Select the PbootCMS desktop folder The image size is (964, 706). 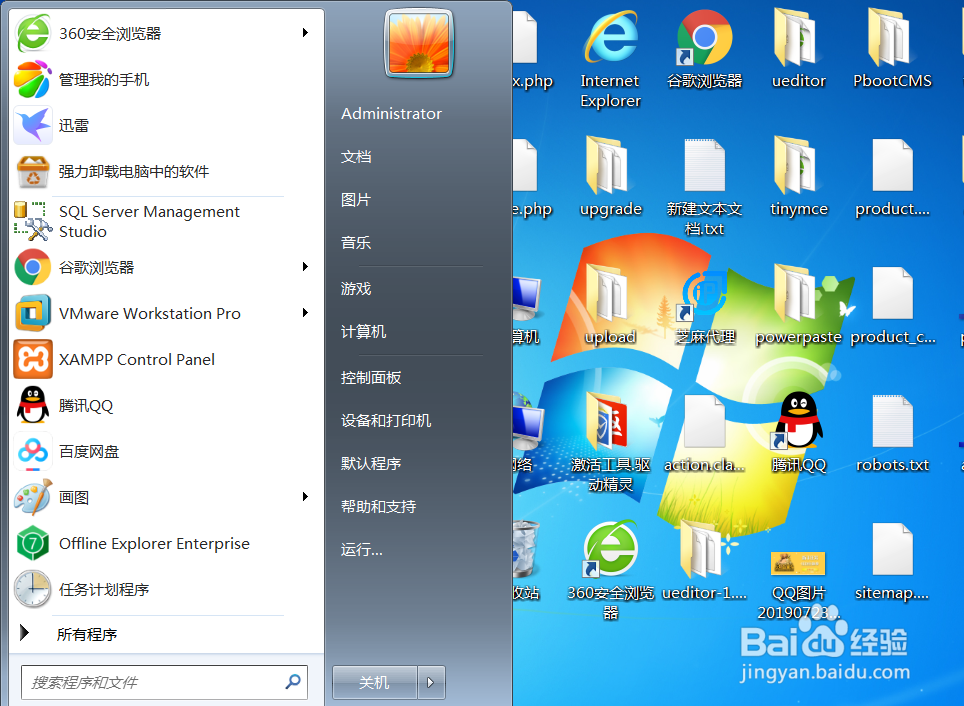(892, 49)
